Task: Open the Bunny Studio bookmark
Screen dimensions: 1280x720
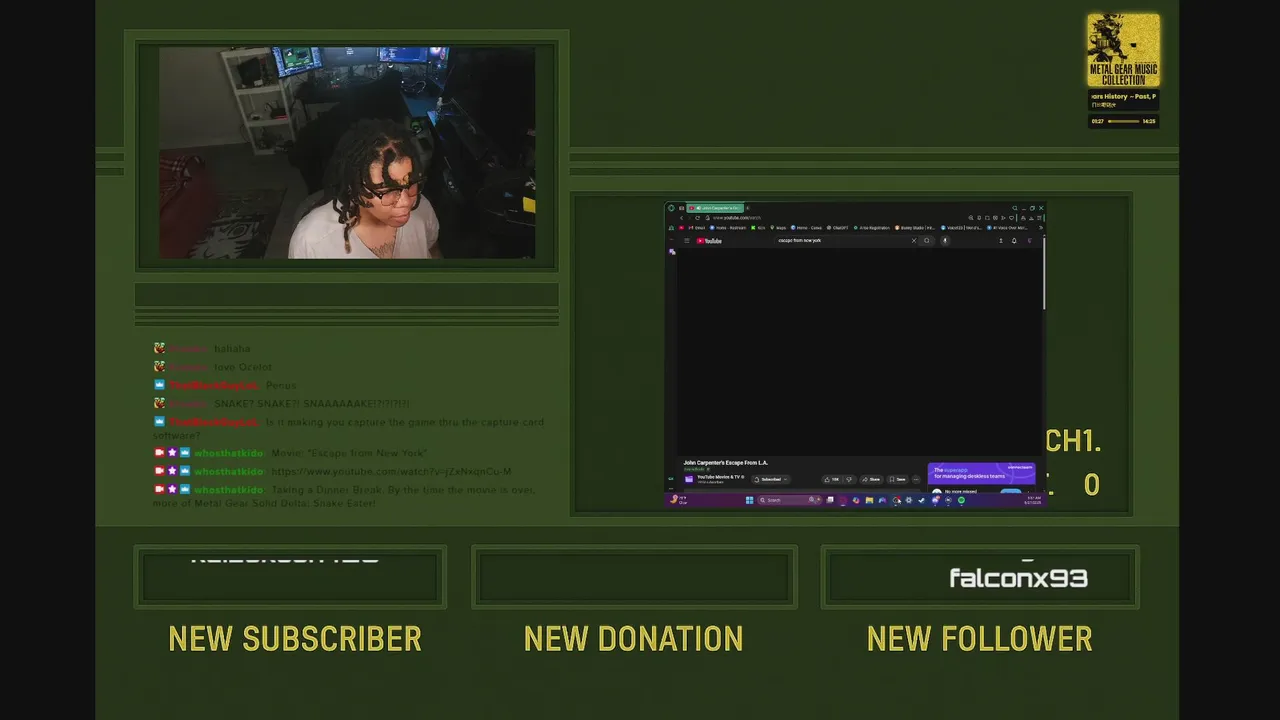Action: point(915,228)
